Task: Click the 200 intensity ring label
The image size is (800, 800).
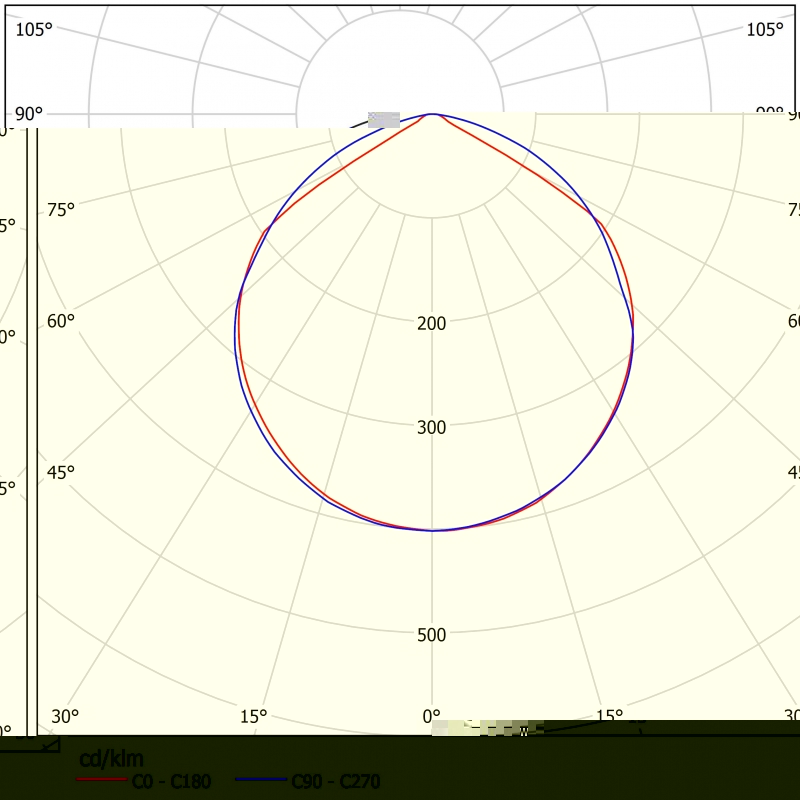Action: pos(432,324)
